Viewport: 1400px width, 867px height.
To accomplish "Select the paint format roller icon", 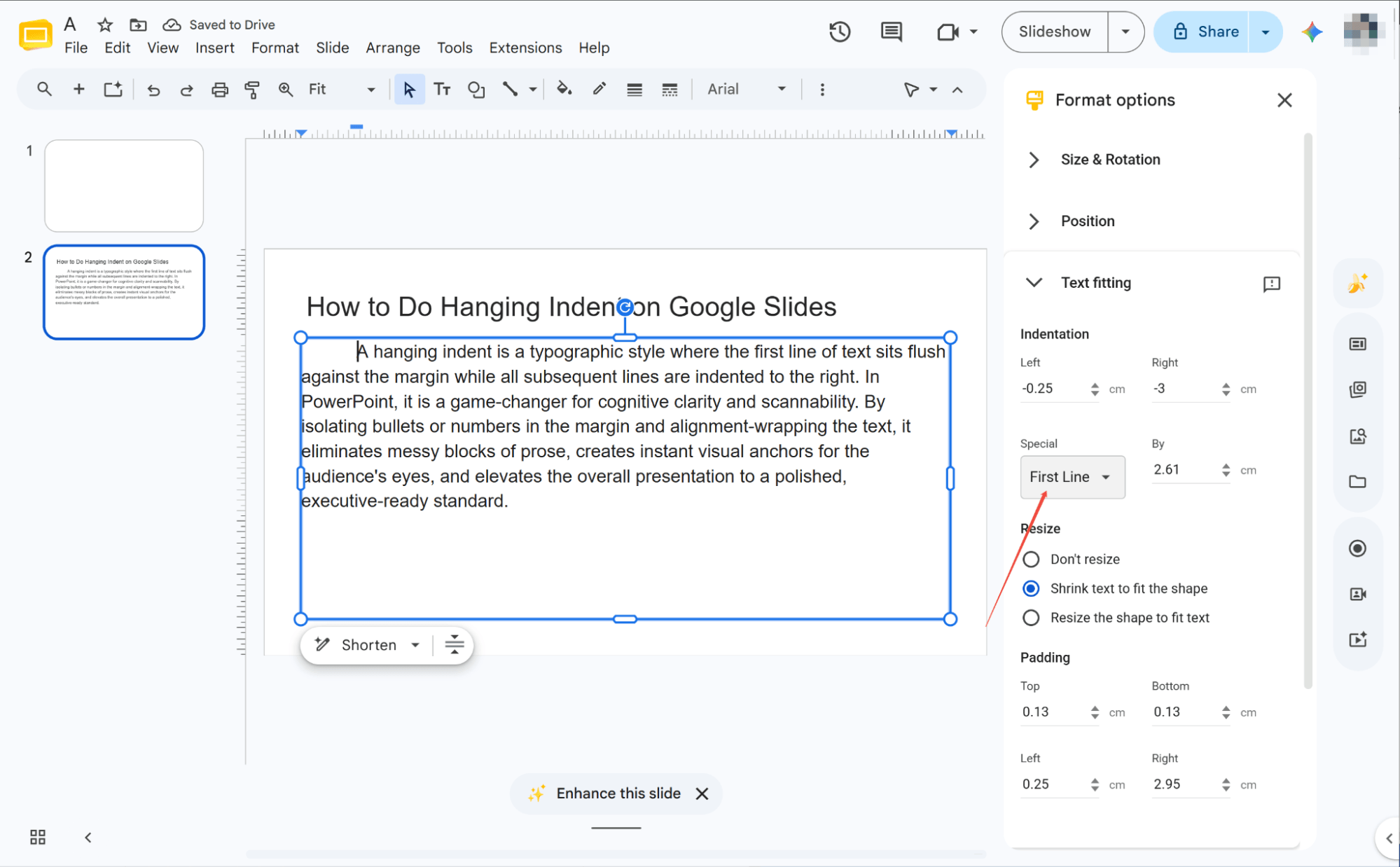I will point(252,90).
